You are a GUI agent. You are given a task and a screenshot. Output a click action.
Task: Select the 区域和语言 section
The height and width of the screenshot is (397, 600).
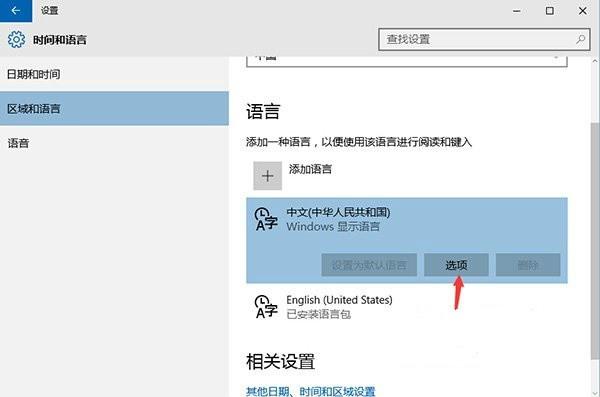pyautogui.click(x=114, y=109)
